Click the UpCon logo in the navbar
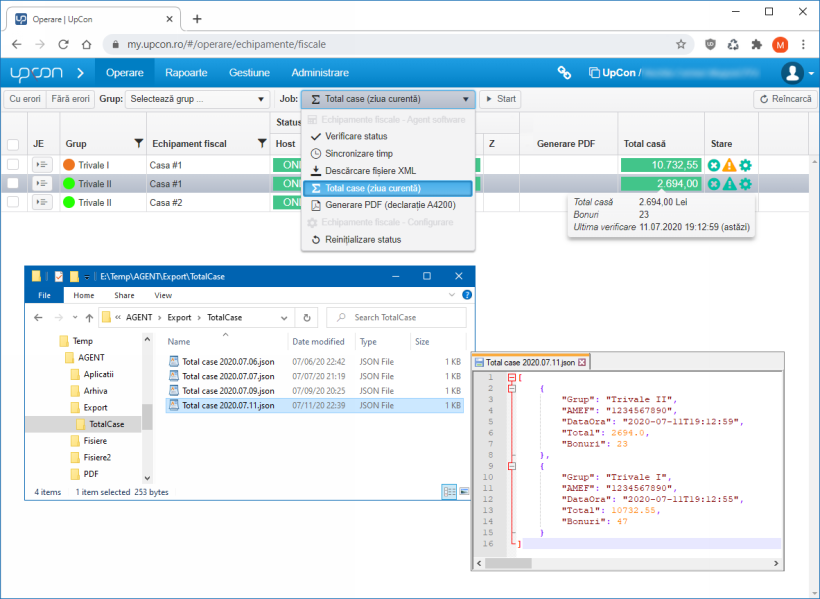Image resolution: width=820 pixels, height=599 pixels. point(36,73)
